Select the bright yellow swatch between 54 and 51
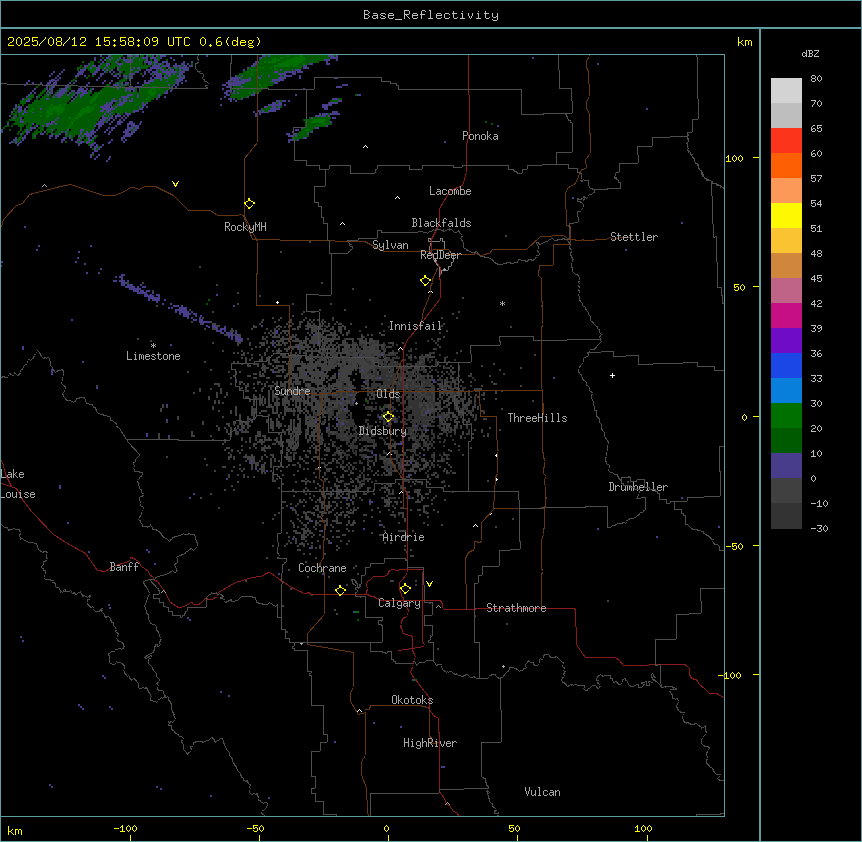Image resolution: width=862 pixels, height=842 pixels. tap(786, 215)
